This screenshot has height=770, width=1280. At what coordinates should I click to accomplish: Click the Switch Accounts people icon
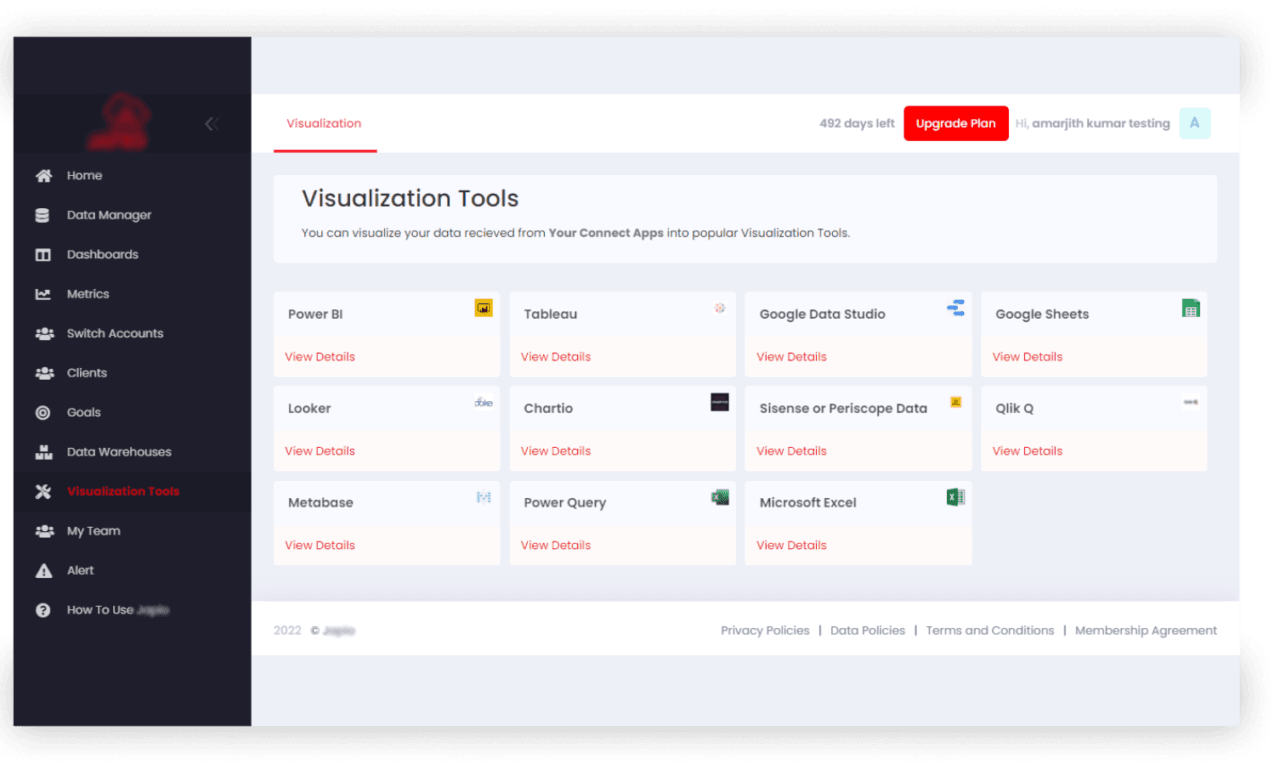click(x=44, y=334)
